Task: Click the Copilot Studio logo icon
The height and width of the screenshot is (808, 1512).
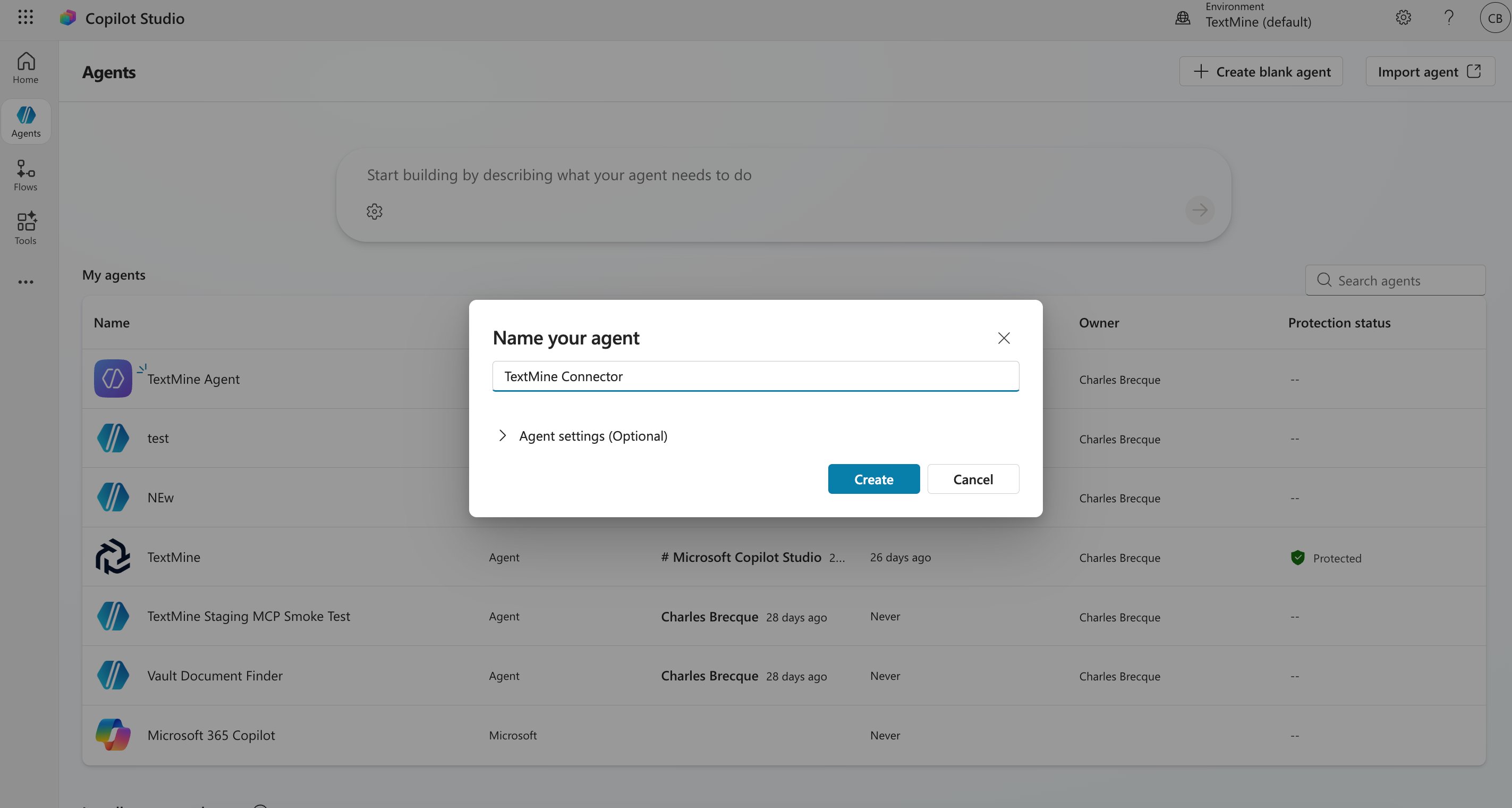Action: (x=68, y=18)
